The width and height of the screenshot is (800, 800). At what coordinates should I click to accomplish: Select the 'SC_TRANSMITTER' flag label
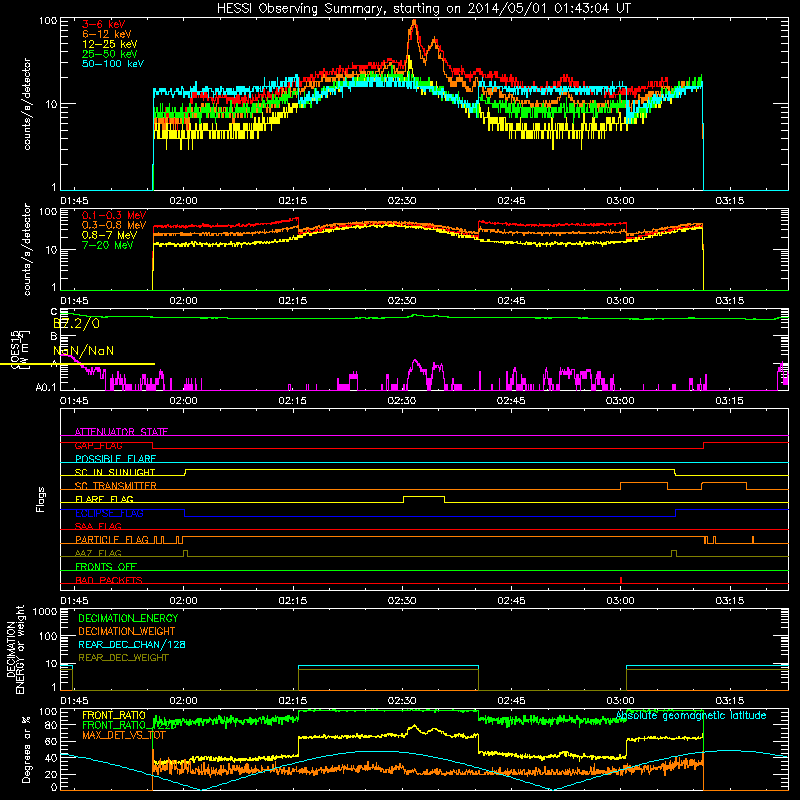pos(116,486)
